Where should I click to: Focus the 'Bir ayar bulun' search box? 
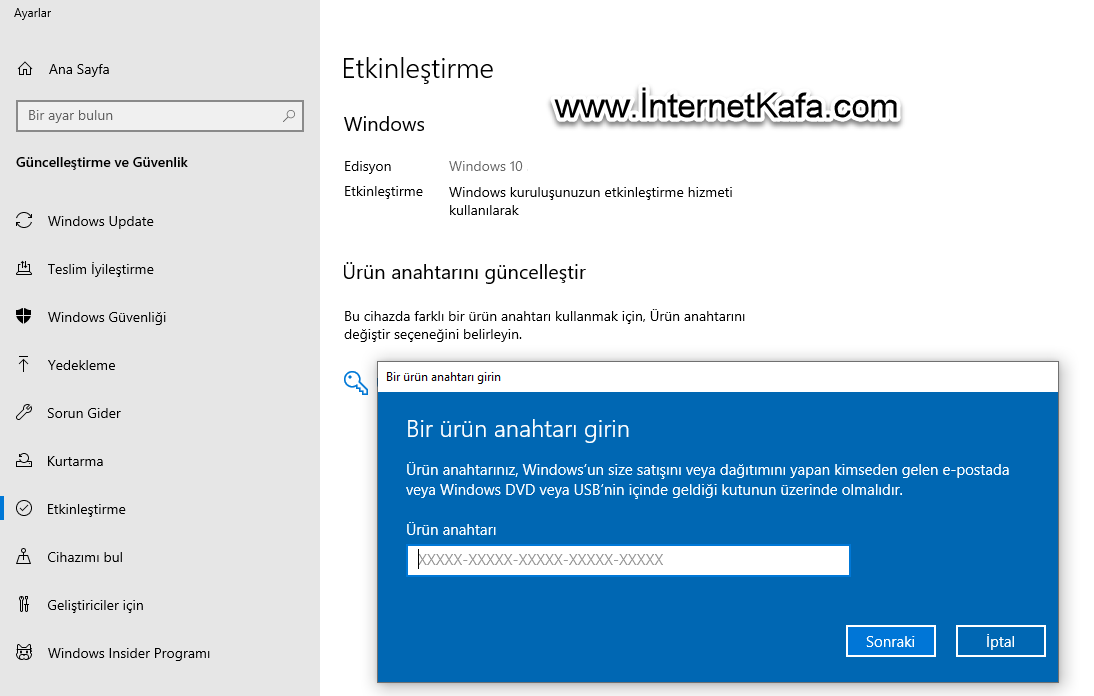[160, 116]
